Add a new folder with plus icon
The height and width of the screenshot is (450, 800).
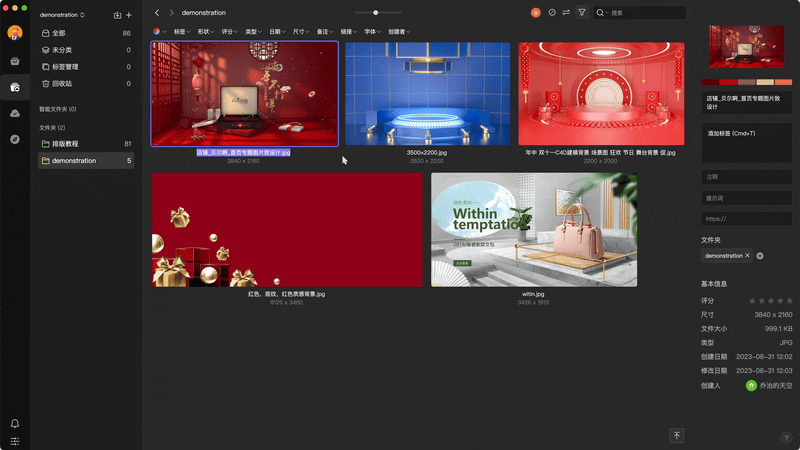coord(129,15)
